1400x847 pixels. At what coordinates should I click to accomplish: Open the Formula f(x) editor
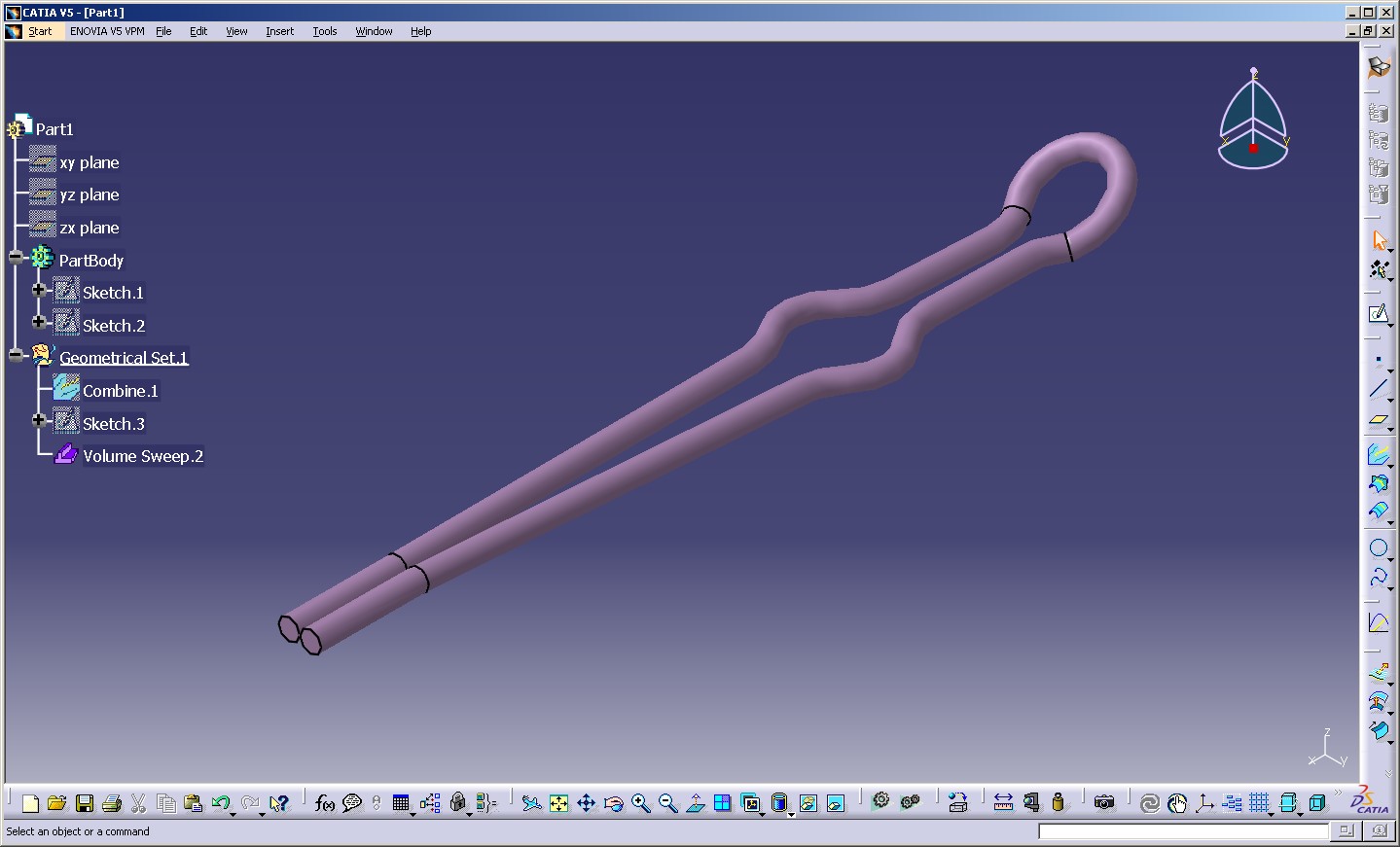point(325,803)
